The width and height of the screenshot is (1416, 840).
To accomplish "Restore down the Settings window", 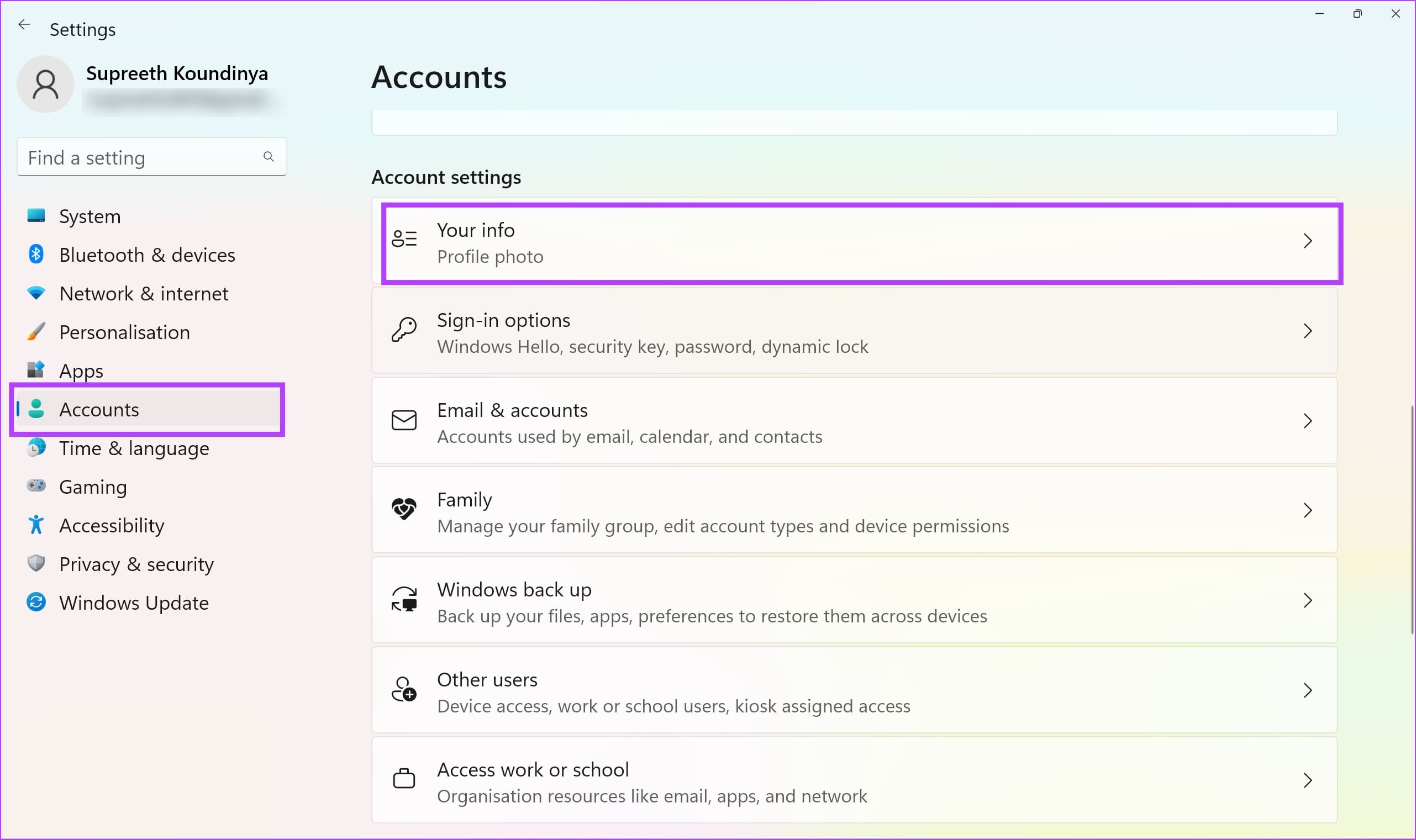I will (1357, 14).
